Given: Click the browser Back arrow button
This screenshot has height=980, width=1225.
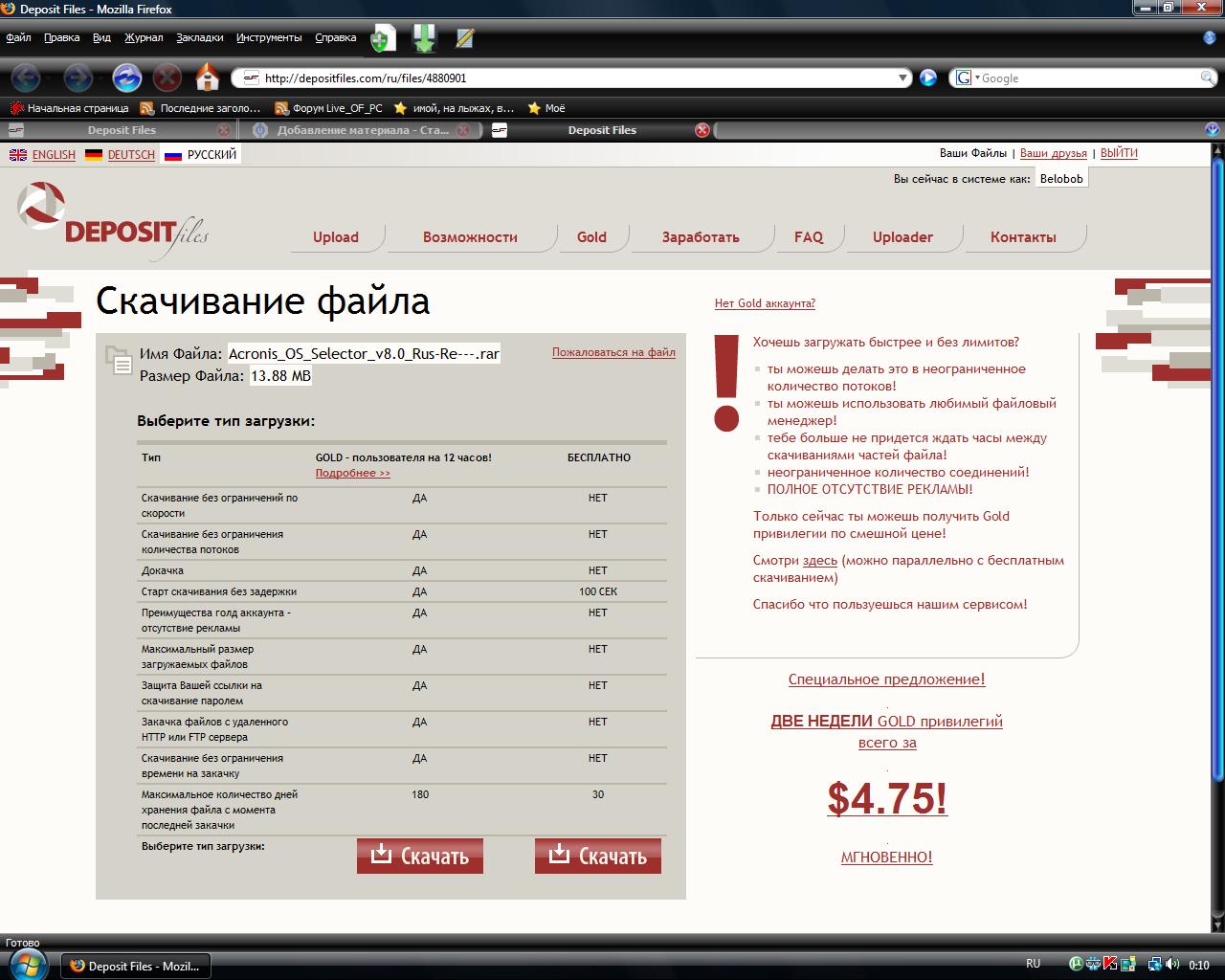Looking at the screenshot, I should [x=26, y=77].
